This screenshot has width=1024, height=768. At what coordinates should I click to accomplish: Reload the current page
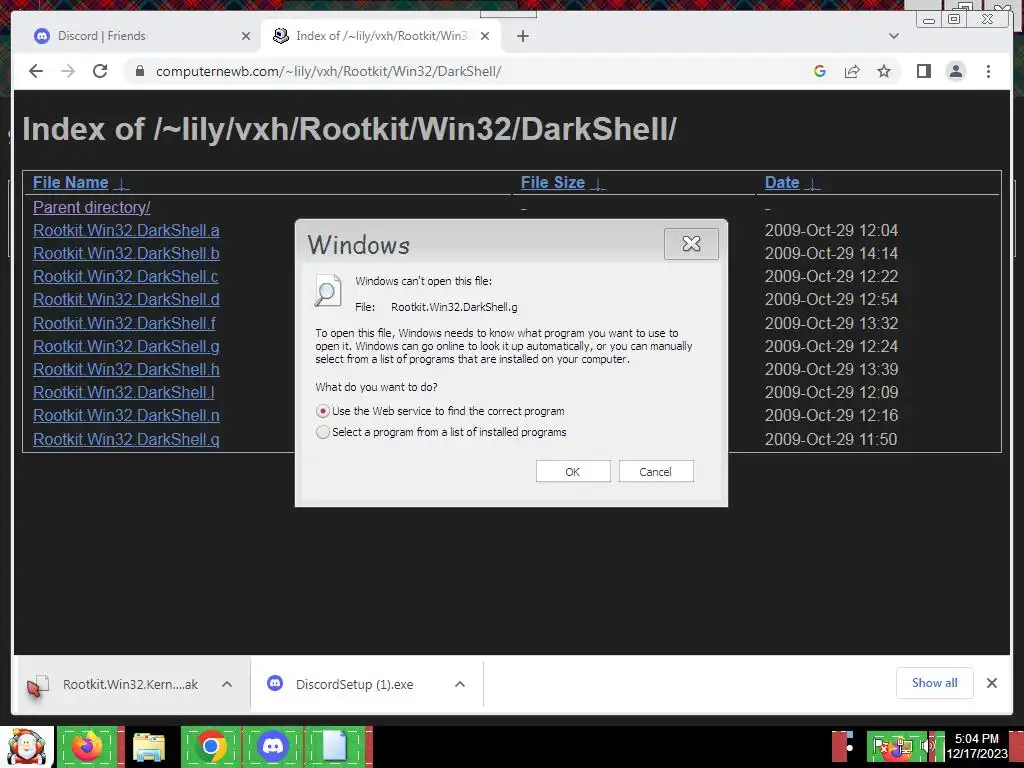[100, 71]
